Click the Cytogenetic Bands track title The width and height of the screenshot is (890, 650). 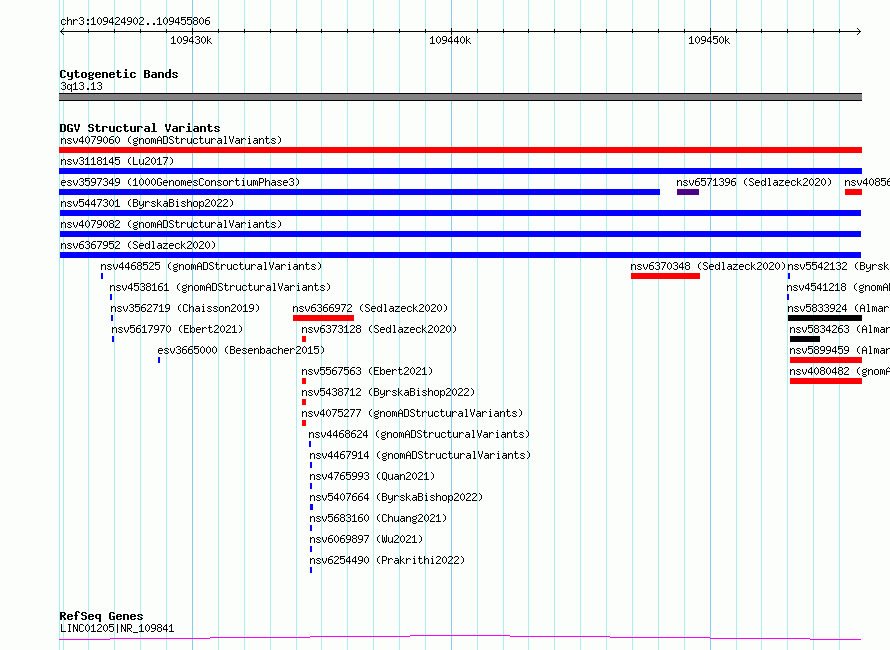pos(119,74)
